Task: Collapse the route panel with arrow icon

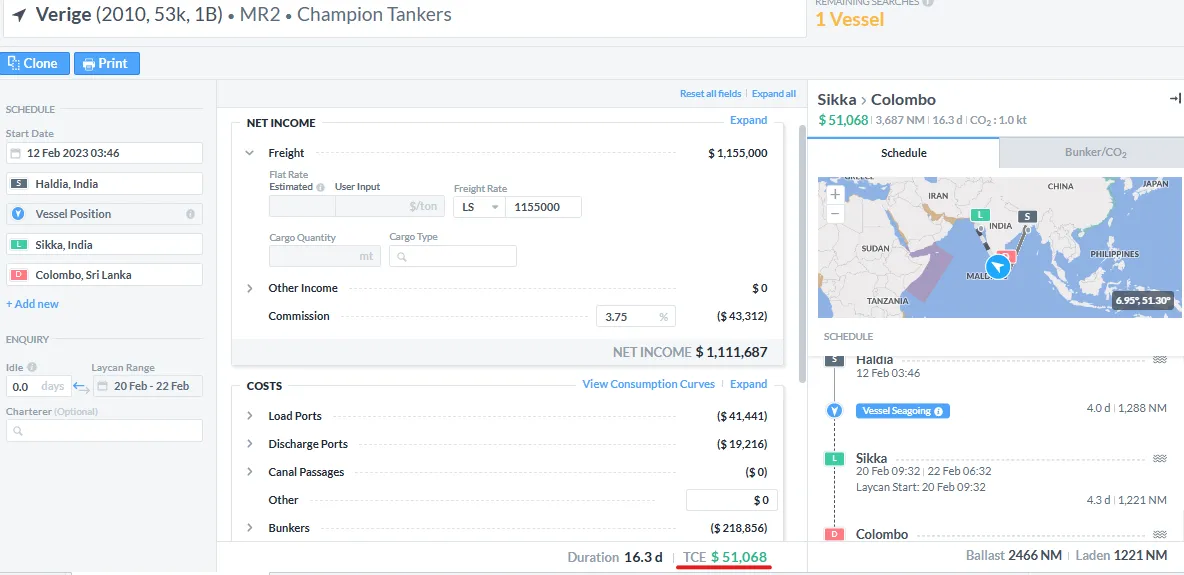Action: [x=1174, y=99]
